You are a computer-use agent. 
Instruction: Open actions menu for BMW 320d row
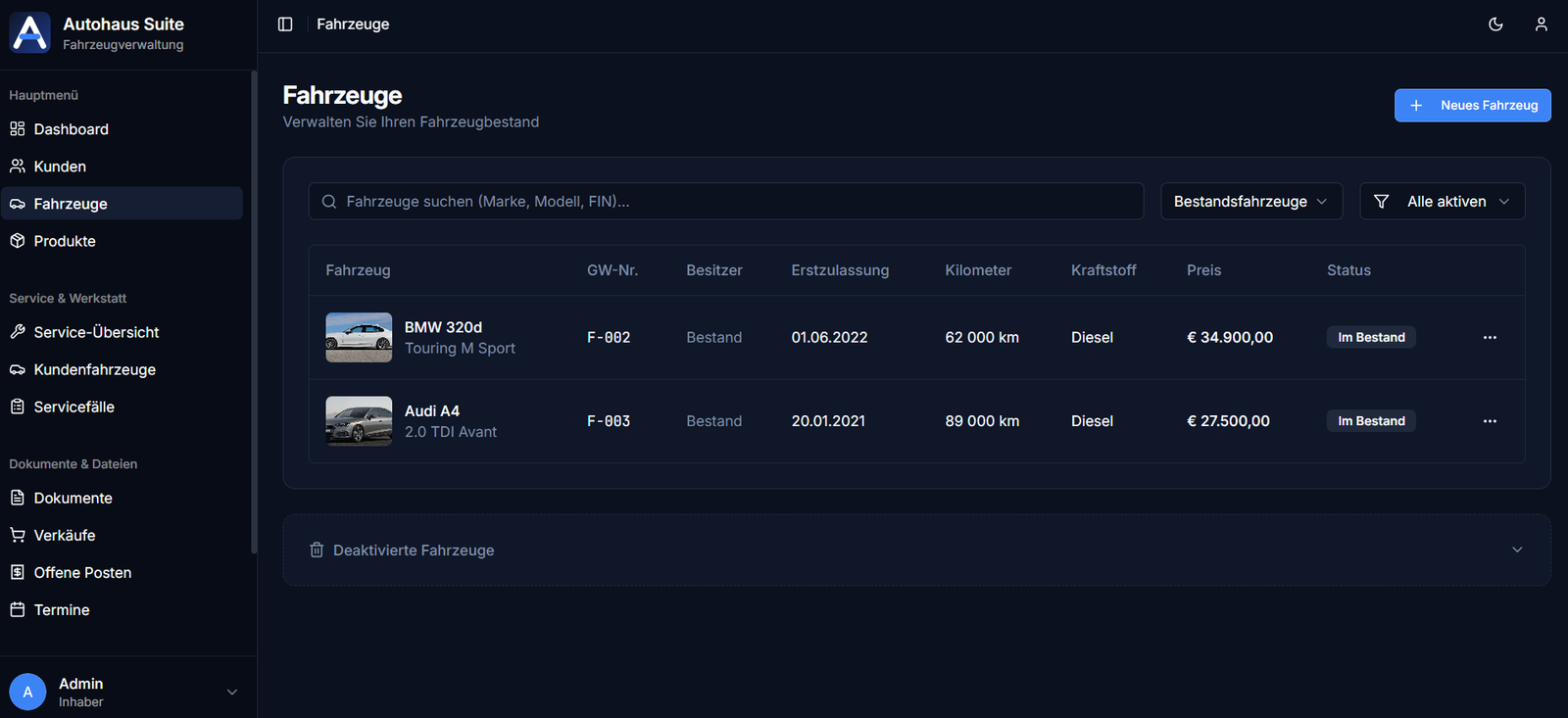coord(1490,337)
